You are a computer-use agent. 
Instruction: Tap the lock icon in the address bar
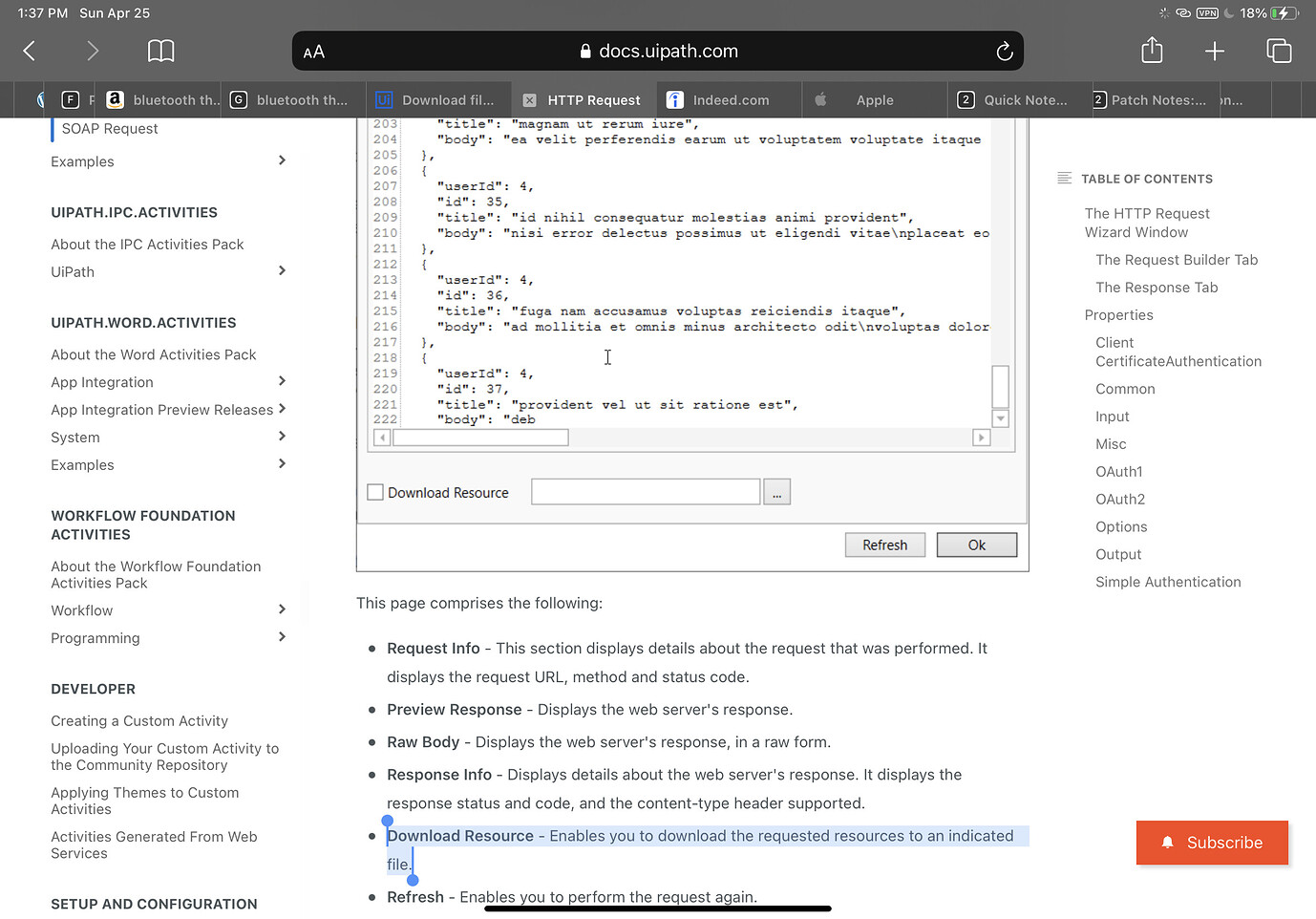(x=585, y=52)
